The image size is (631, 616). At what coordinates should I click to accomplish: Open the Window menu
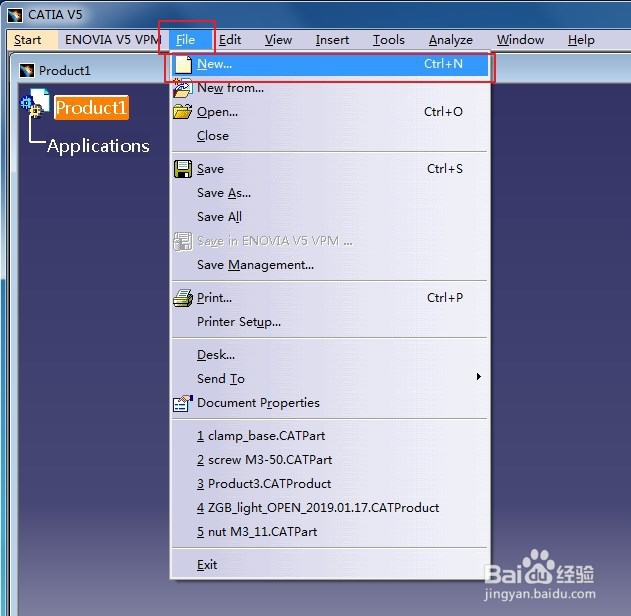520,40
